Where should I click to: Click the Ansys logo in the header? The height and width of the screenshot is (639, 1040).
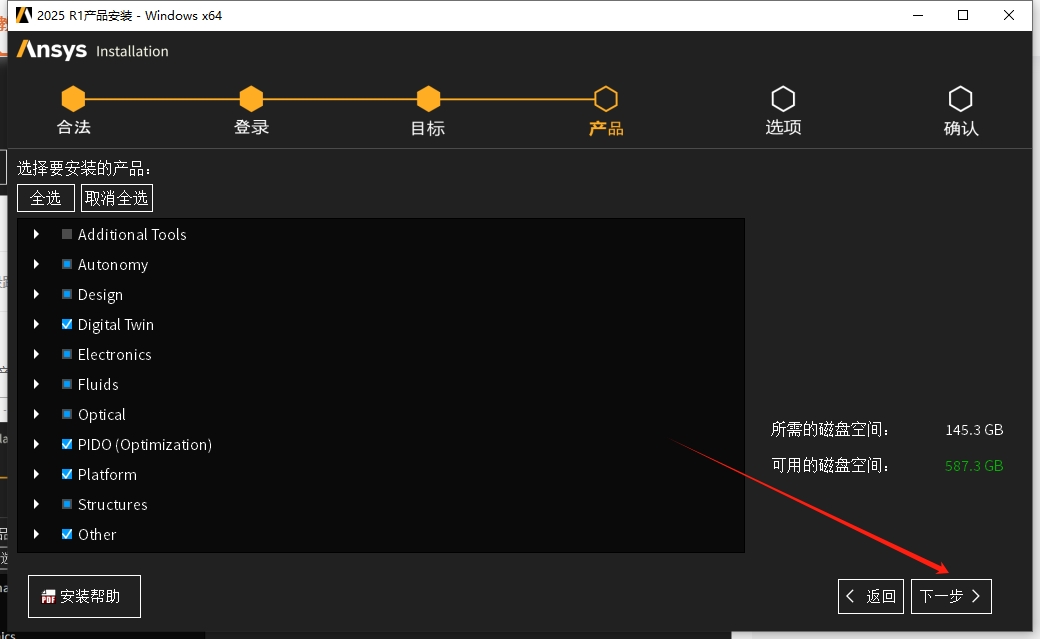(x=52, y=50)
